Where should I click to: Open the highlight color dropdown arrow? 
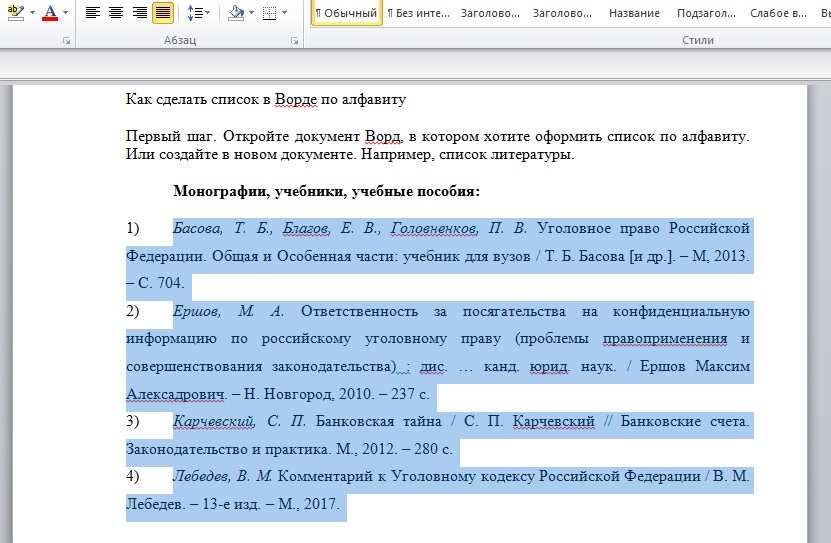(31, 13)
